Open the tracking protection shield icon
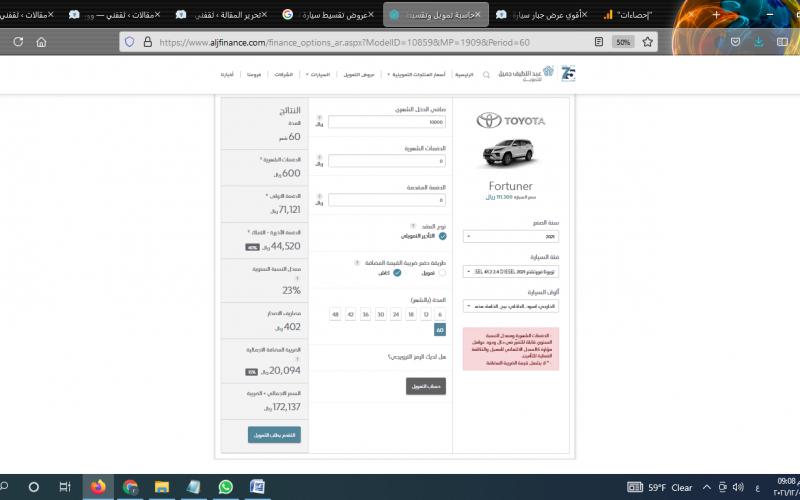800x500 pixels. [x=130, y=42]
